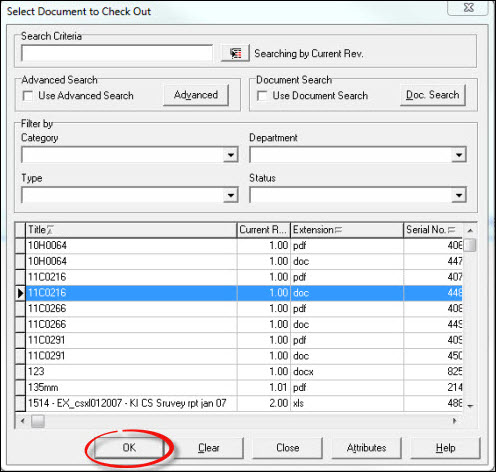Viewport: 496px width, 472px height.
Task: Click the horizontal scroll right arrow
Action: click(454, 421)
